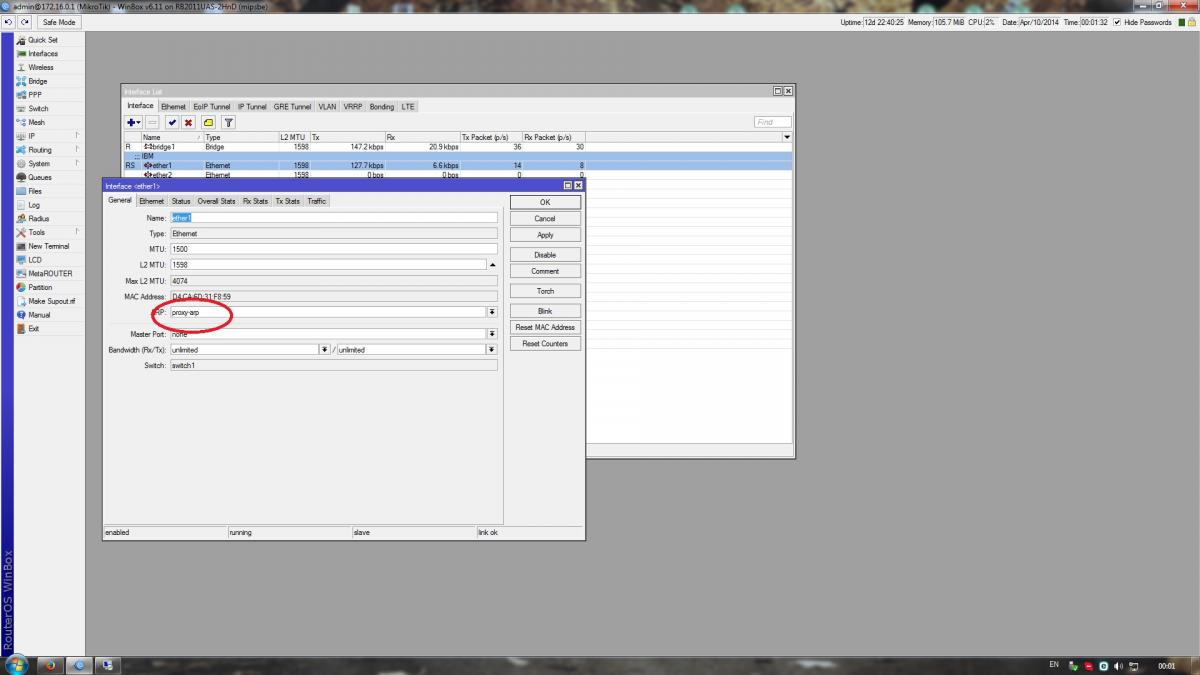Select the VLAN tab in Interface List

point(327,106)
